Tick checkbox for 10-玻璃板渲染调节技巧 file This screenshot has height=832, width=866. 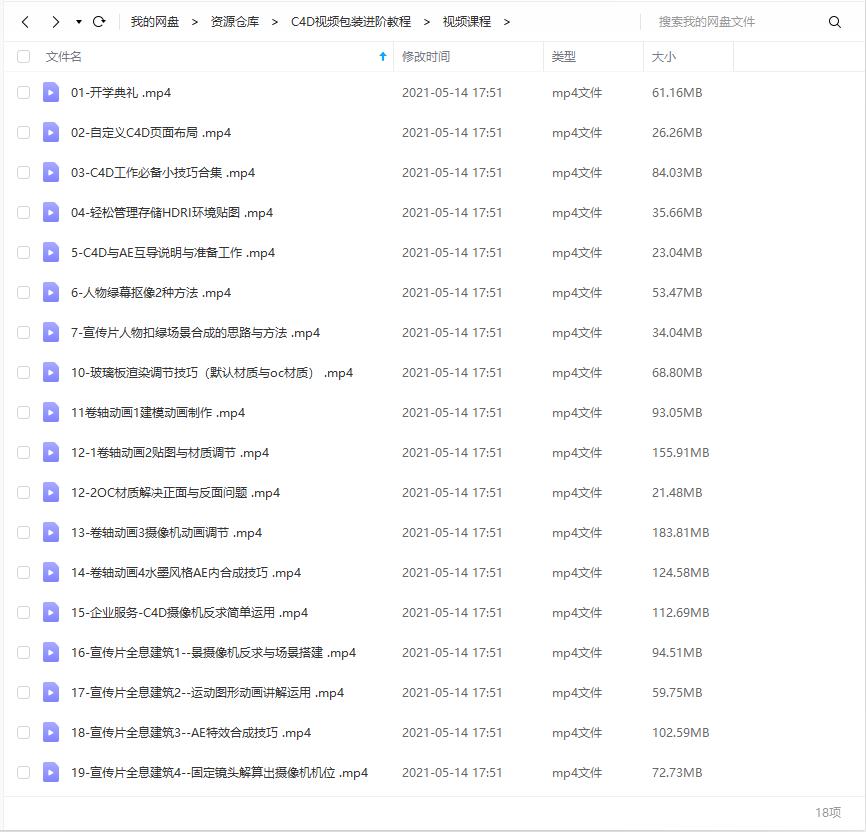coord(23,372)
